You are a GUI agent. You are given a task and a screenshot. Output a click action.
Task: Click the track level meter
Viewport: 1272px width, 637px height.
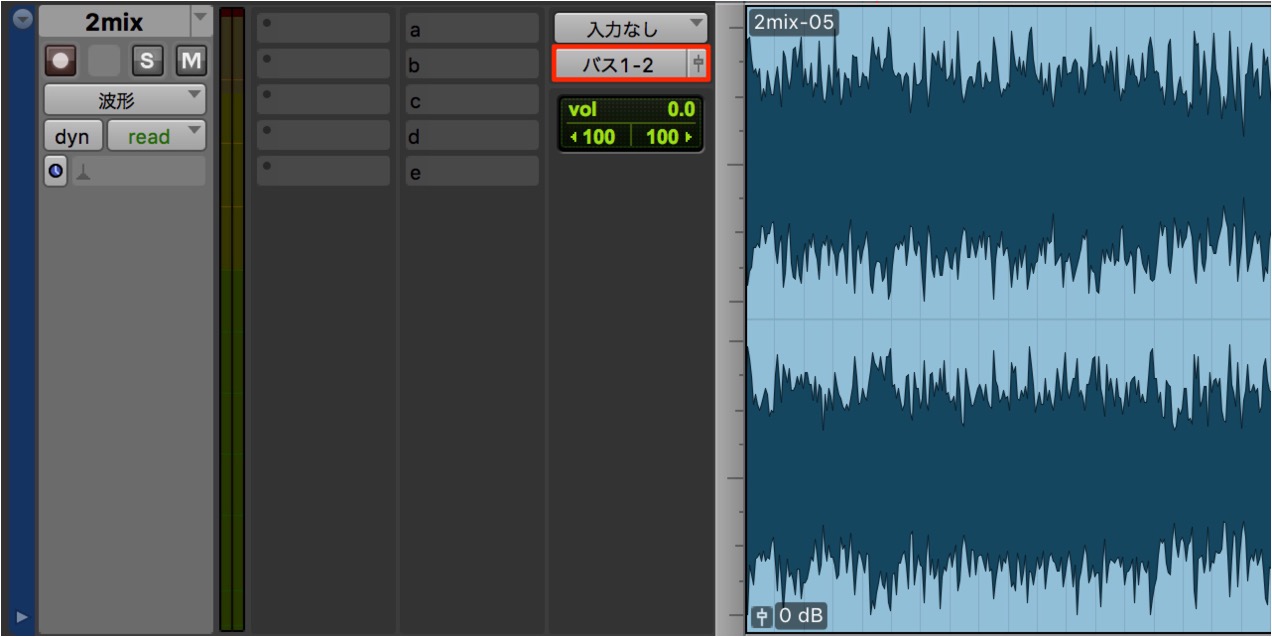click(x=232, y=320)
